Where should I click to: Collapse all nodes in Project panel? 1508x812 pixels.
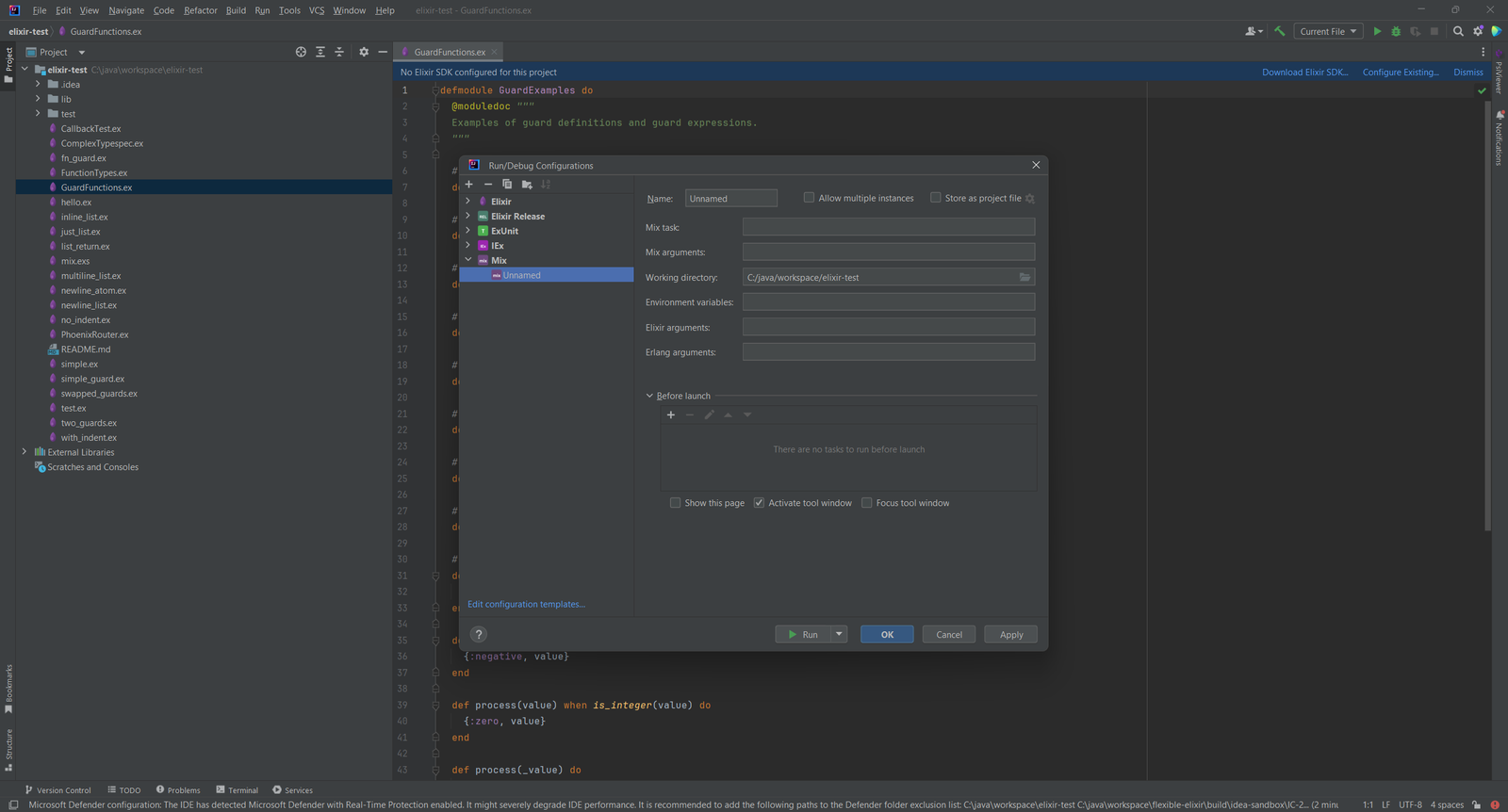[339, 52]
